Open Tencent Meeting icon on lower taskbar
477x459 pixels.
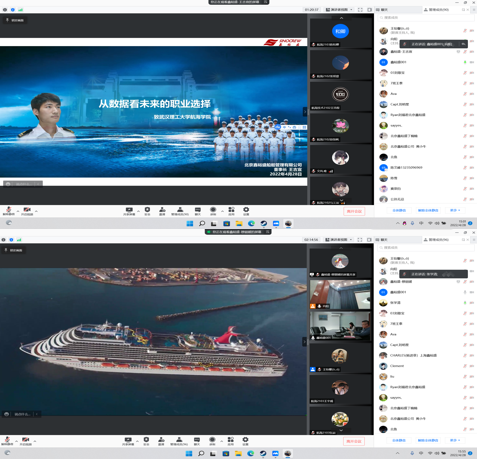275,453
